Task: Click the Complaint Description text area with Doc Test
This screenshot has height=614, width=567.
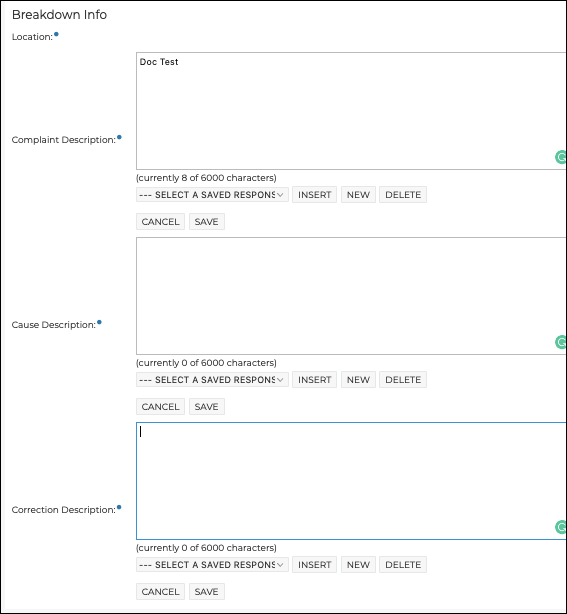Action: pyautogui.click(x=351, y=111)
